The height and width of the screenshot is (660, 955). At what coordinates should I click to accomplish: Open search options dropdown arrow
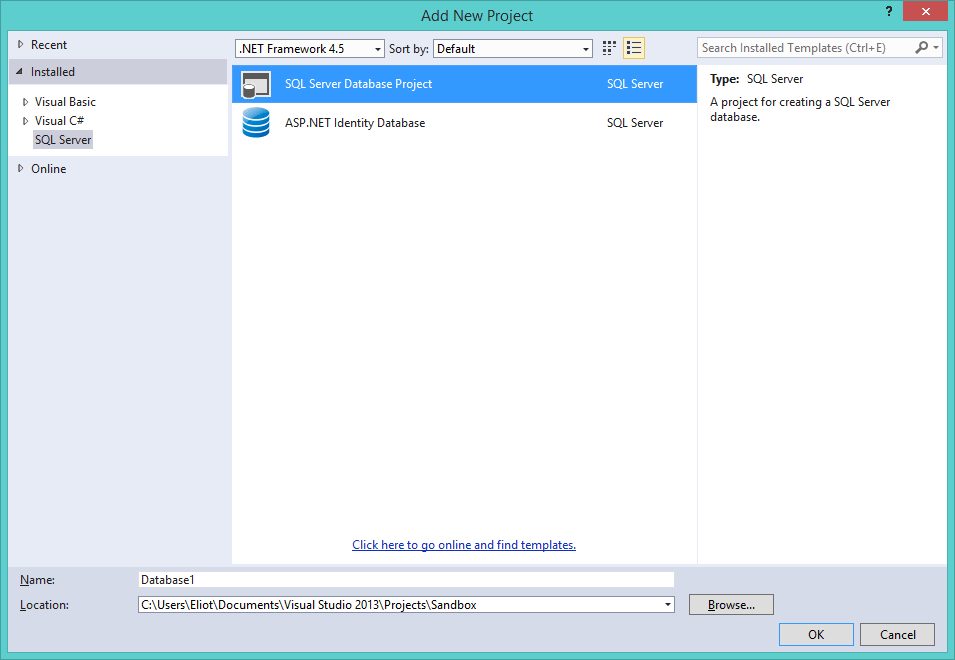[936, 47]
